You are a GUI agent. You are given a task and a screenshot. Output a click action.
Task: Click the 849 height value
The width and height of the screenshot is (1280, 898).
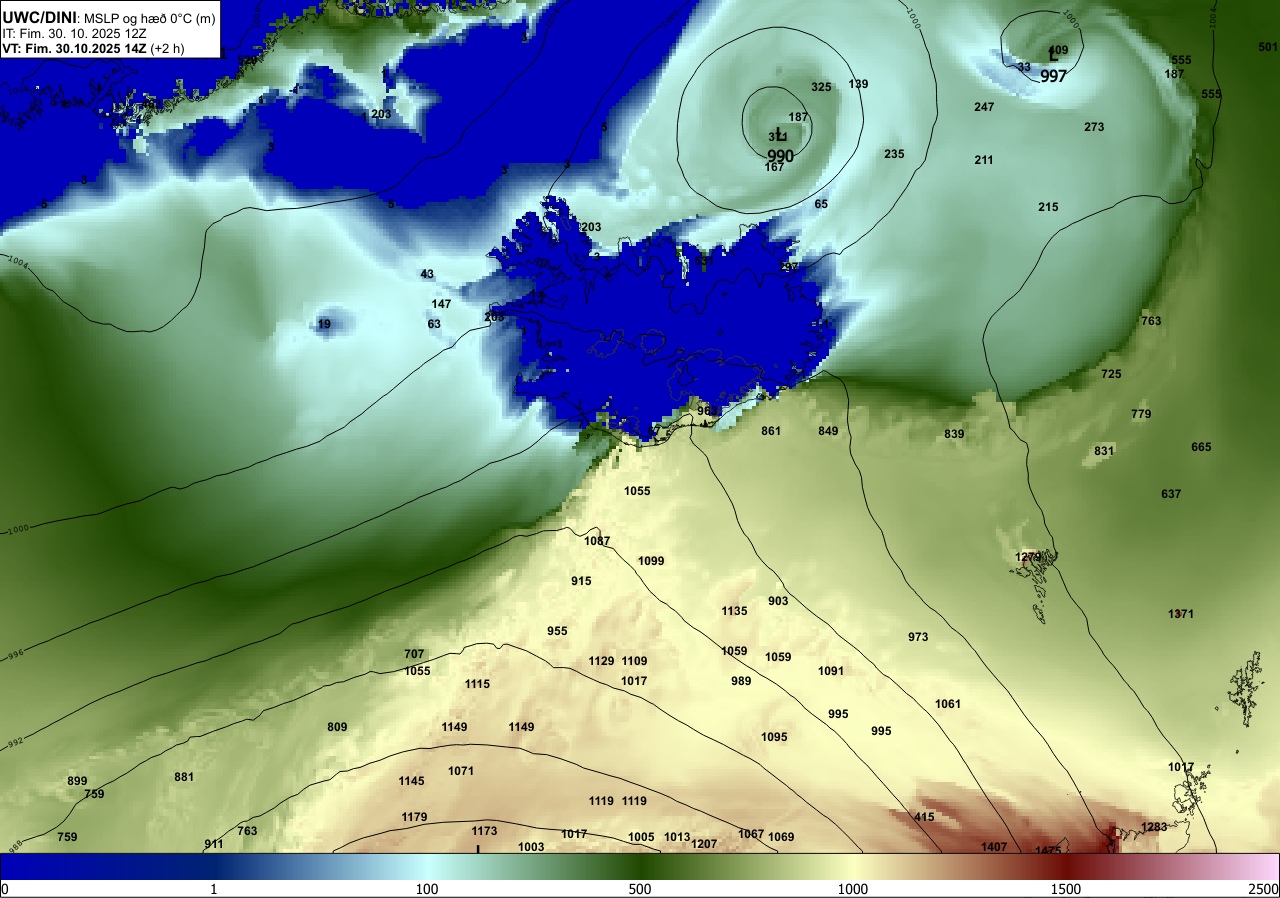coord(828,431)
